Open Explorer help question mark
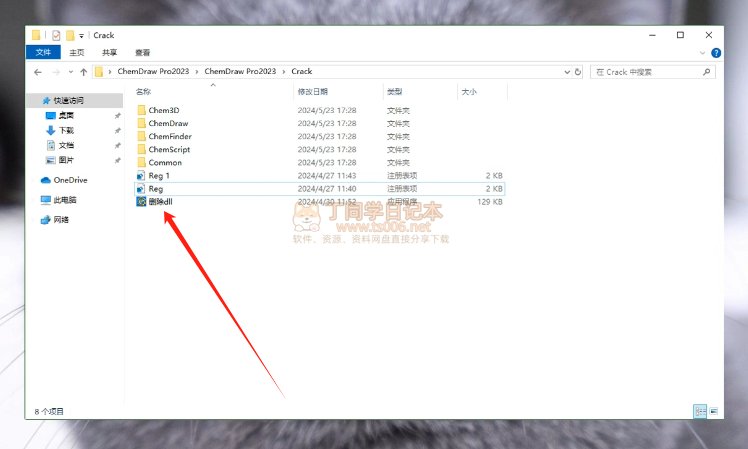 coord(716,52)
